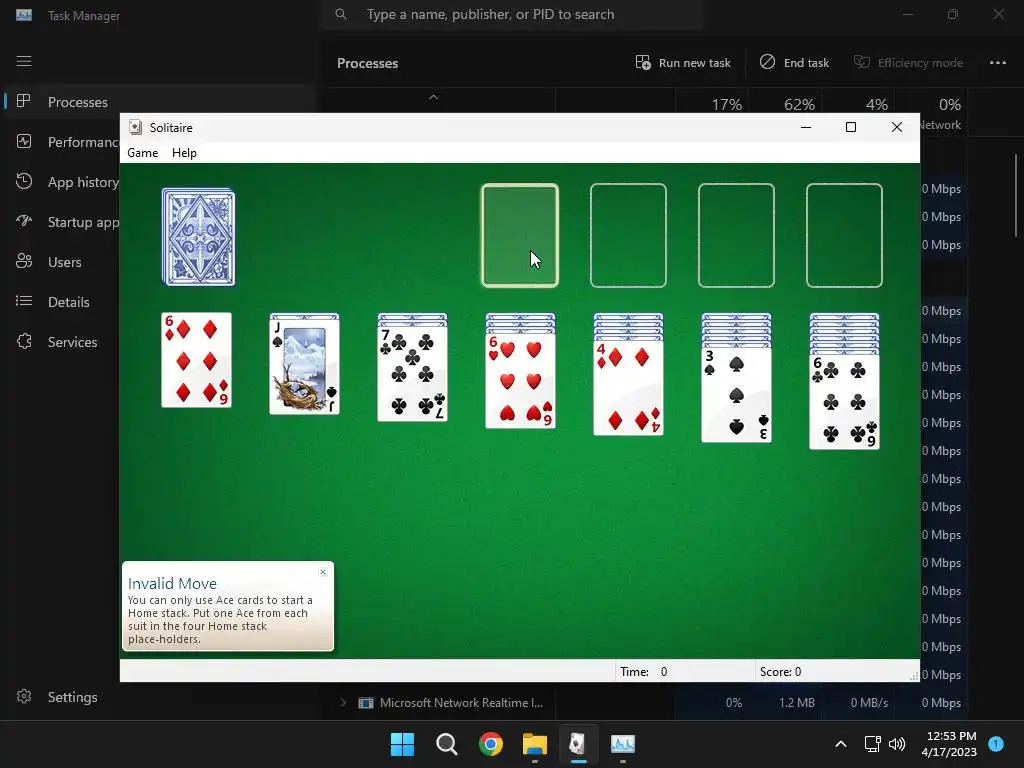Open File Explorer from taskbar
Image resolution: width=1024 pixels, height=768 pixels.
coord(534,744)
